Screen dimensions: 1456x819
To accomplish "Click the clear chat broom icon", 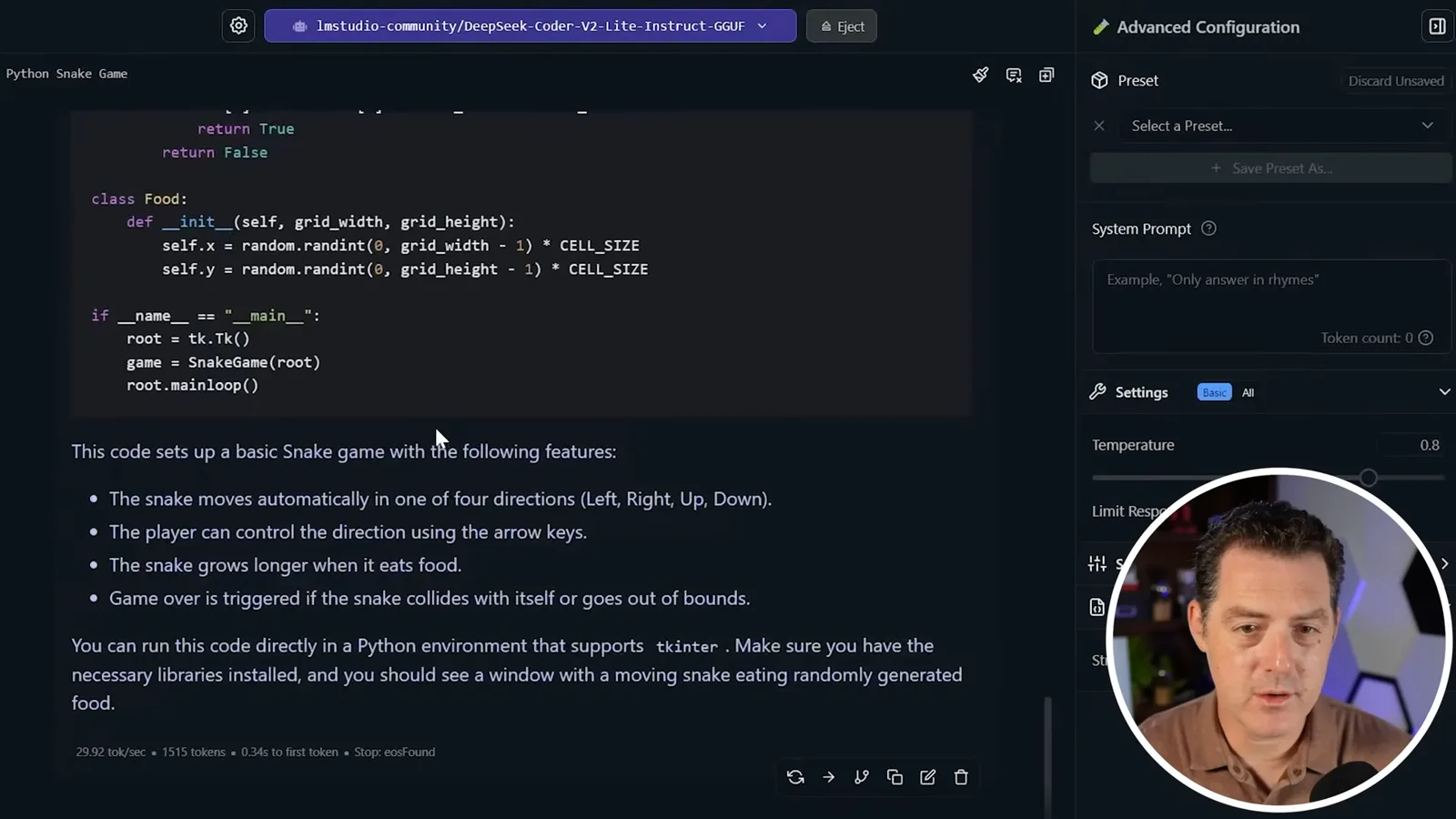I will pos(980,75).
